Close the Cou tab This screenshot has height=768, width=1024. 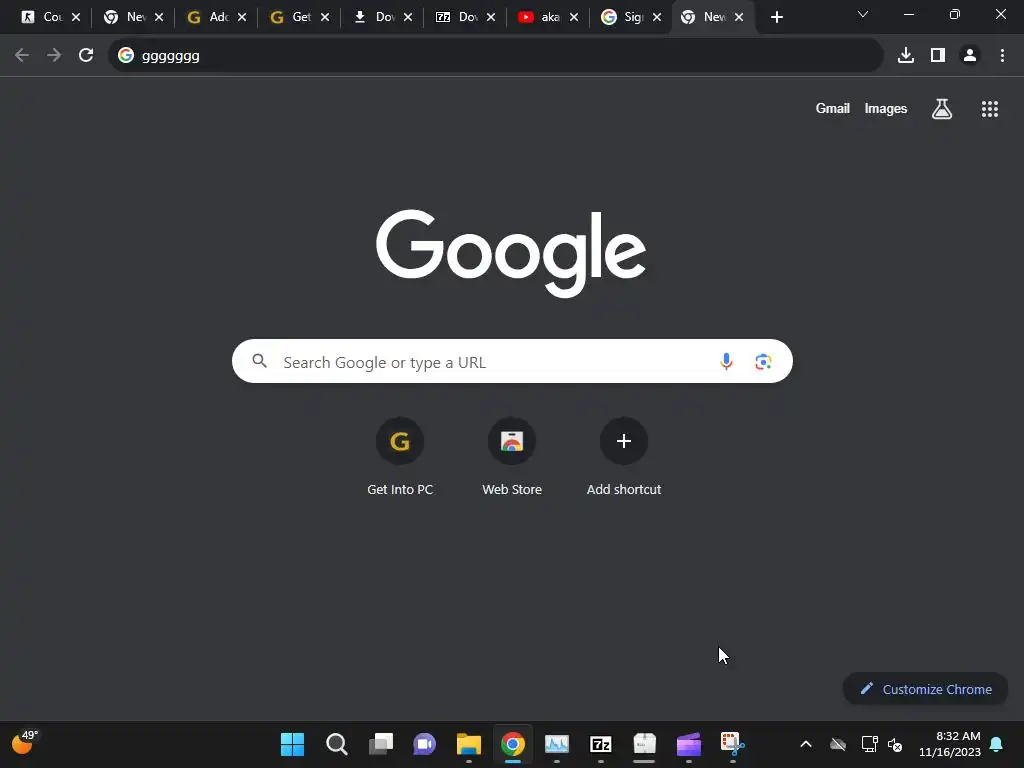point(76,18)
